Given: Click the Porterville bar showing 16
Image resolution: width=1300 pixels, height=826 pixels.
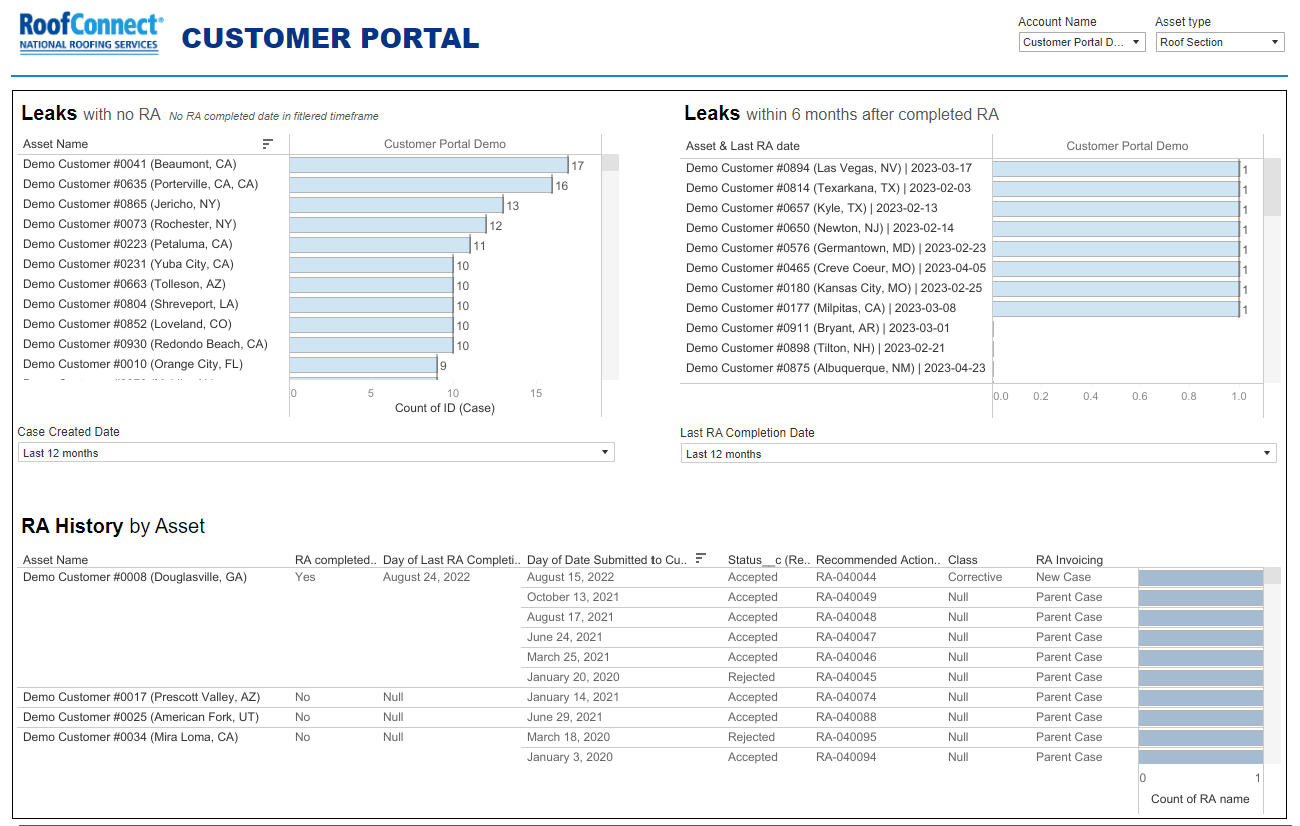Looking at the screenshot, I should tap(420, 185).
